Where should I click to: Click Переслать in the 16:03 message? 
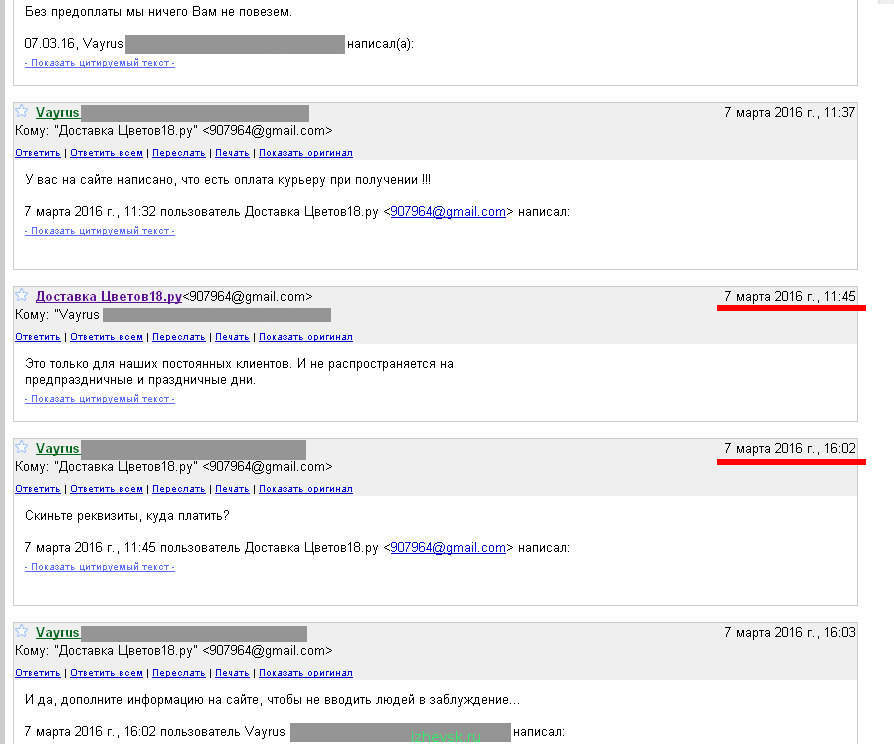click(x=178, y=673)
